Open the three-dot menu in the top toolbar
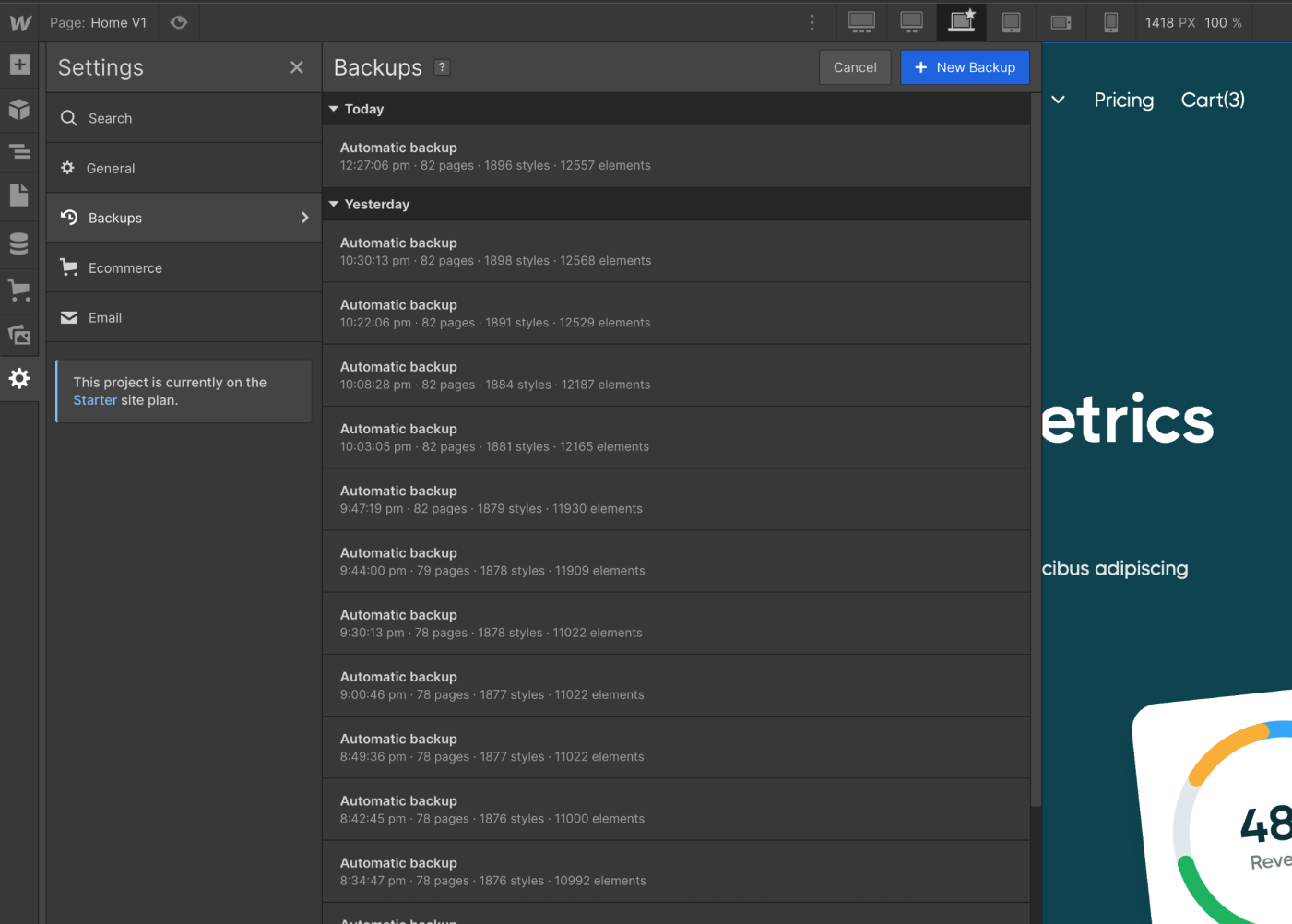This screenshot has width=1292, height=924. coord(812,22)
